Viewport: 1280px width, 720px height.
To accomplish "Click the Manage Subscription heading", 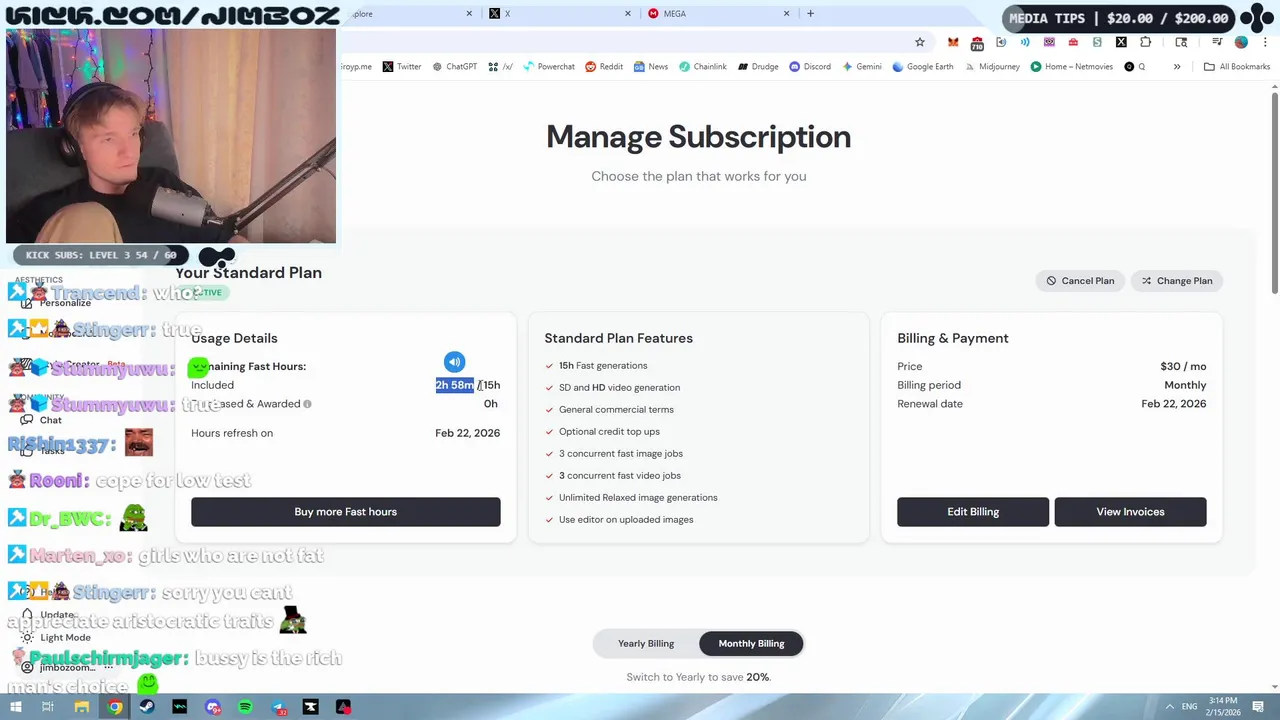I will pos(698,137).
